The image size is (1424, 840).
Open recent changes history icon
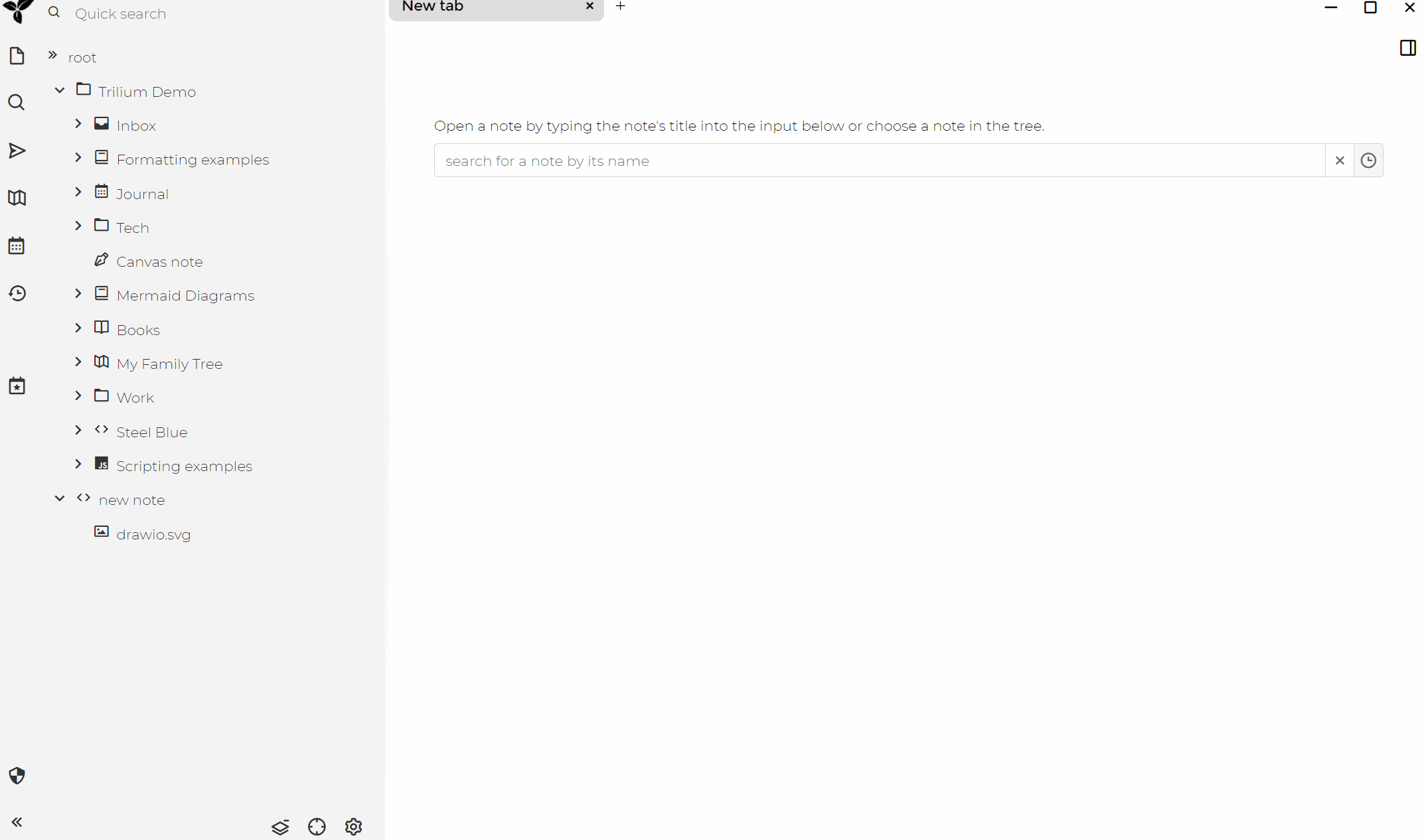17,293
